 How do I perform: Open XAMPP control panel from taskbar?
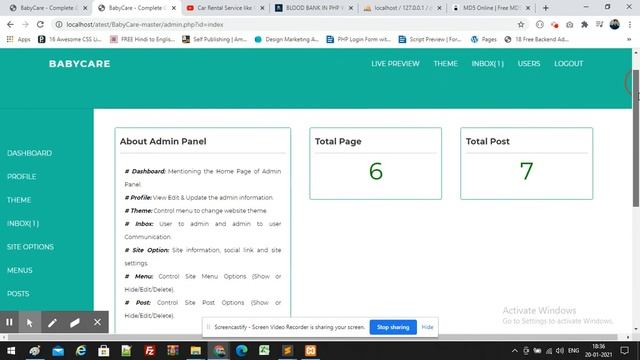coord(310,351)
